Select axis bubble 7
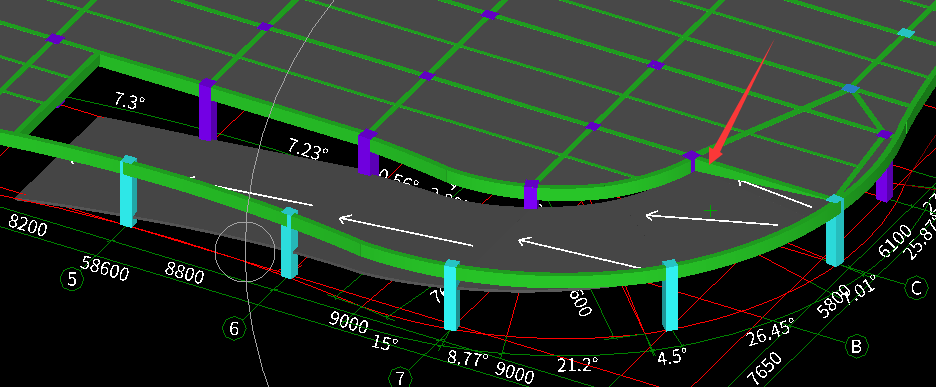Viewport: 936px width, 387px height. tap(400, 377)
